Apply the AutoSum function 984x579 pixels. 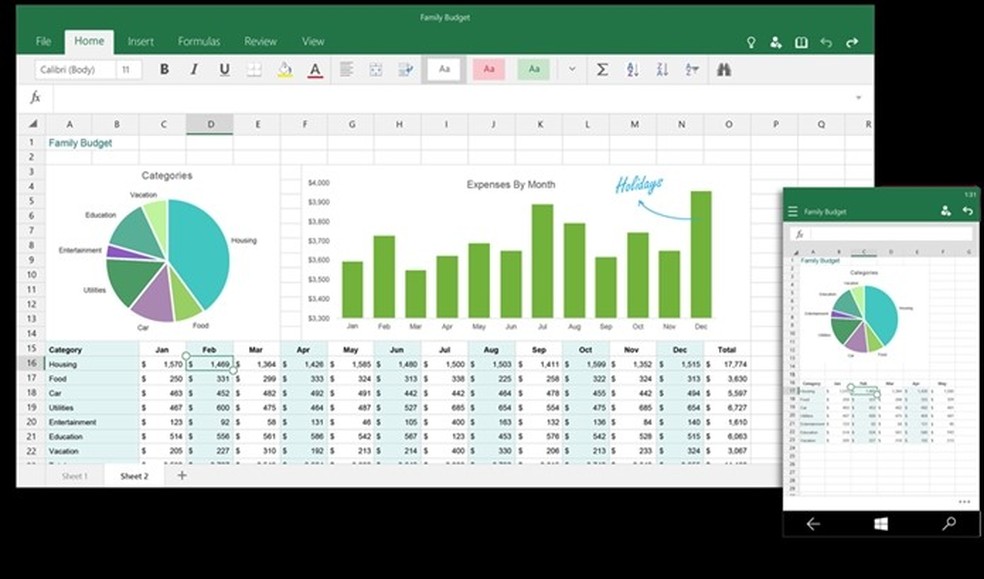(602, 70)
